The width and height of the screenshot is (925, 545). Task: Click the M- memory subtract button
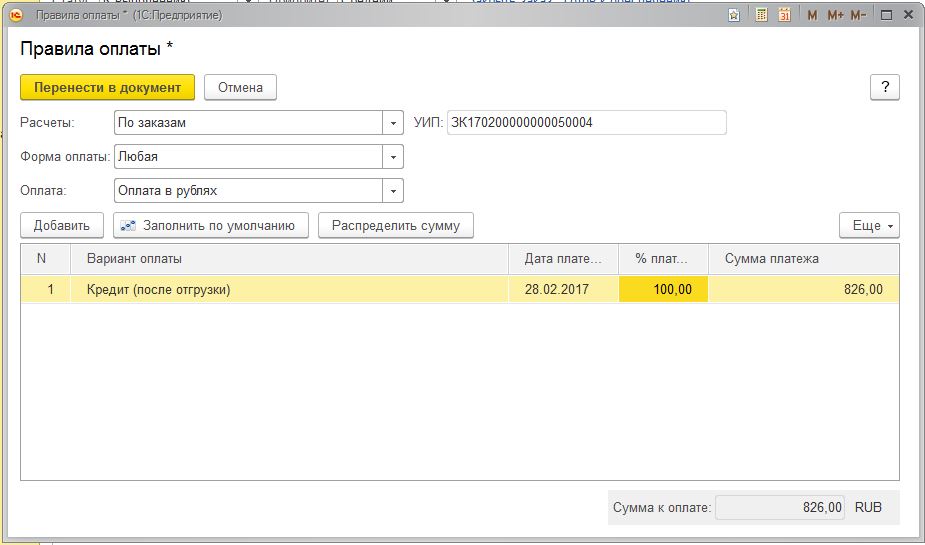click(858, 15)
